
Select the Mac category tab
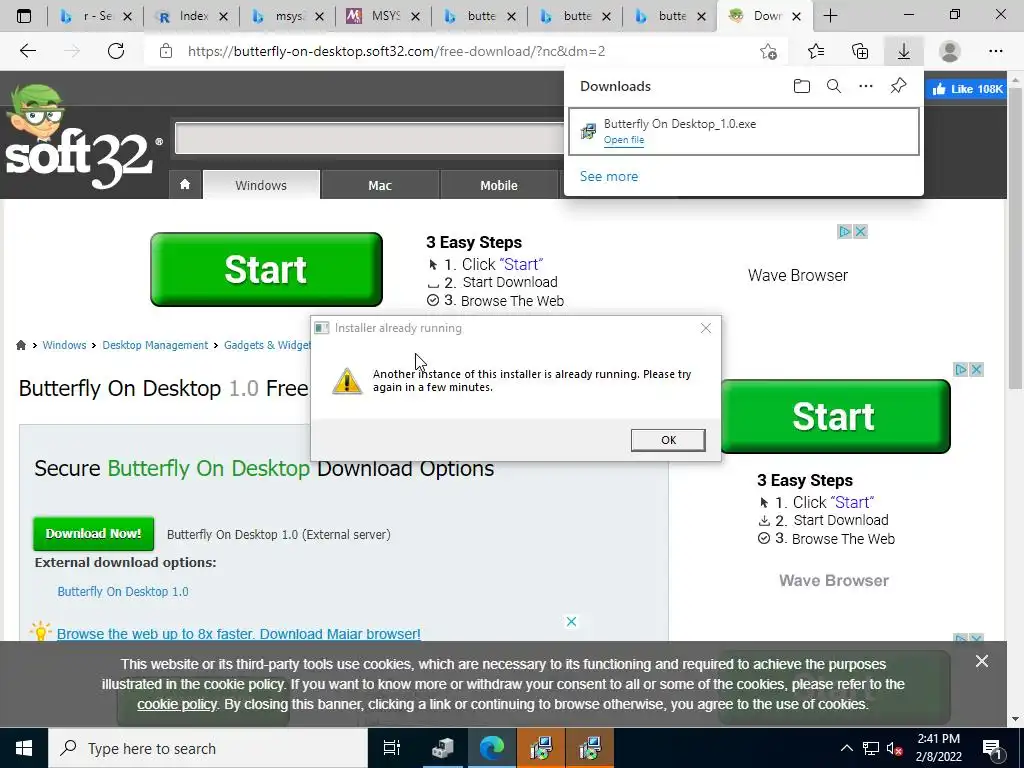(380, 185)
